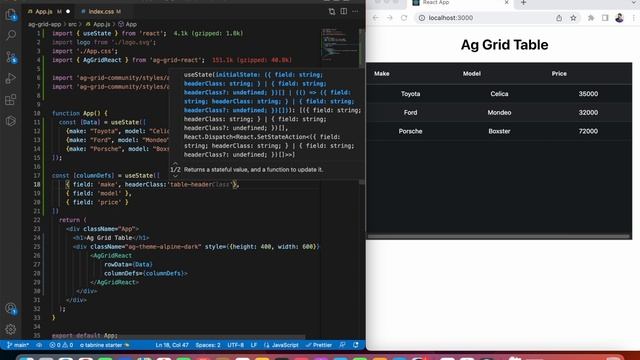Open the editor More Actions menu
Screen dimensions: 640x360
[x=355, y=11]
